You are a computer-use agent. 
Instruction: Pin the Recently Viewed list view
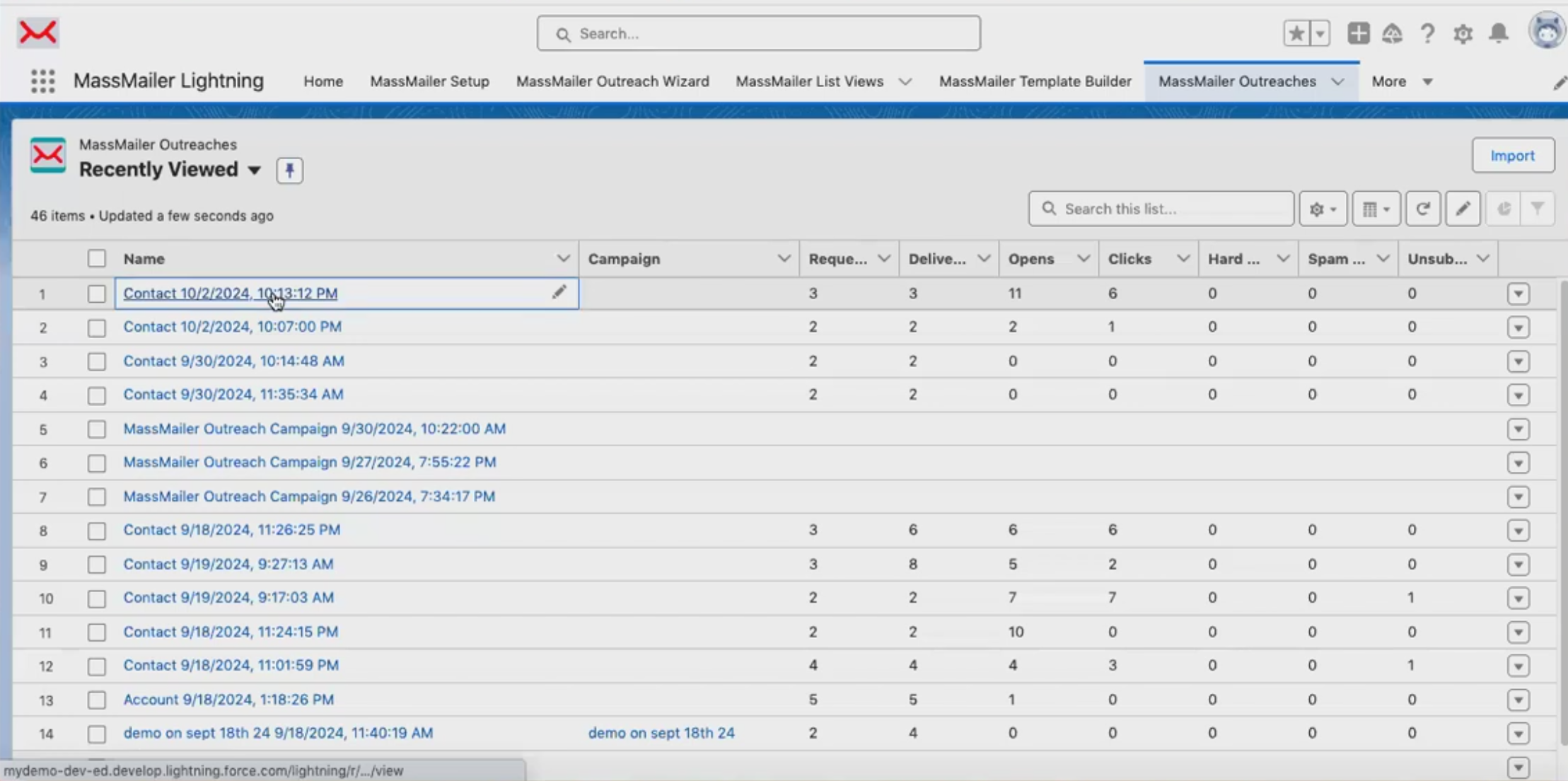289,170
